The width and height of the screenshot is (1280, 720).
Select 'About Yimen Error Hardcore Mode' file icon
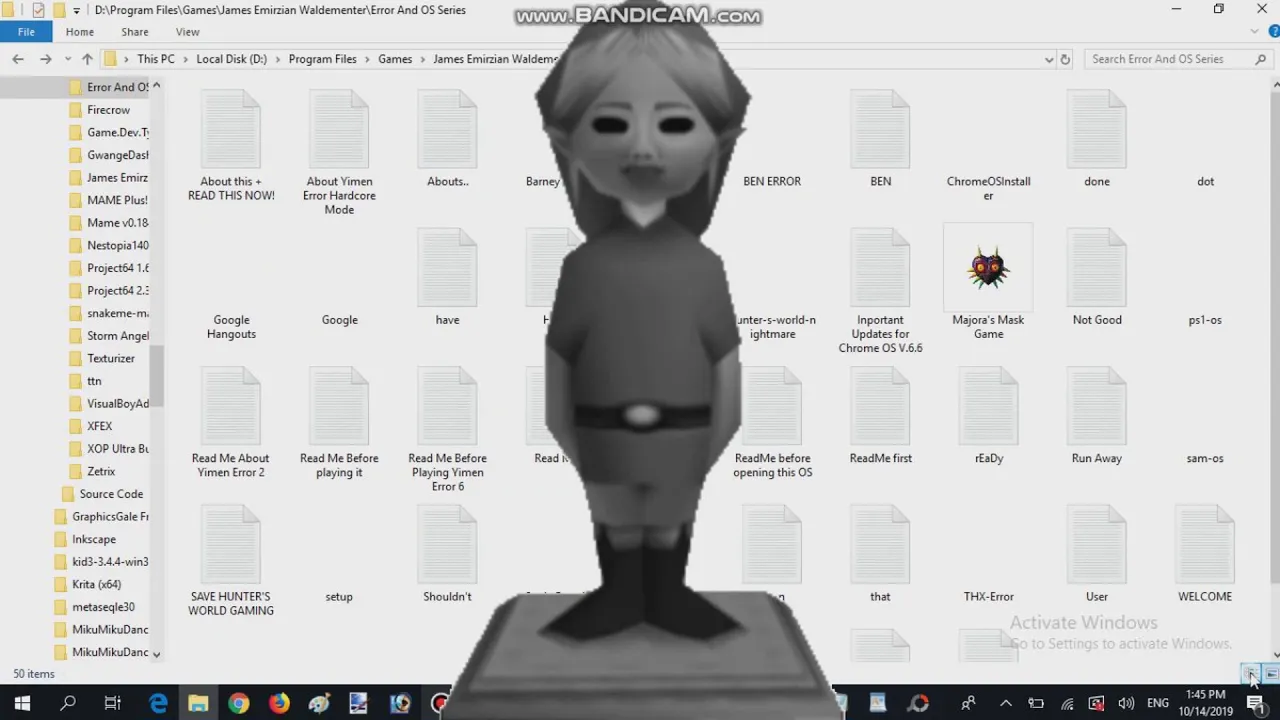click(339, 129)
